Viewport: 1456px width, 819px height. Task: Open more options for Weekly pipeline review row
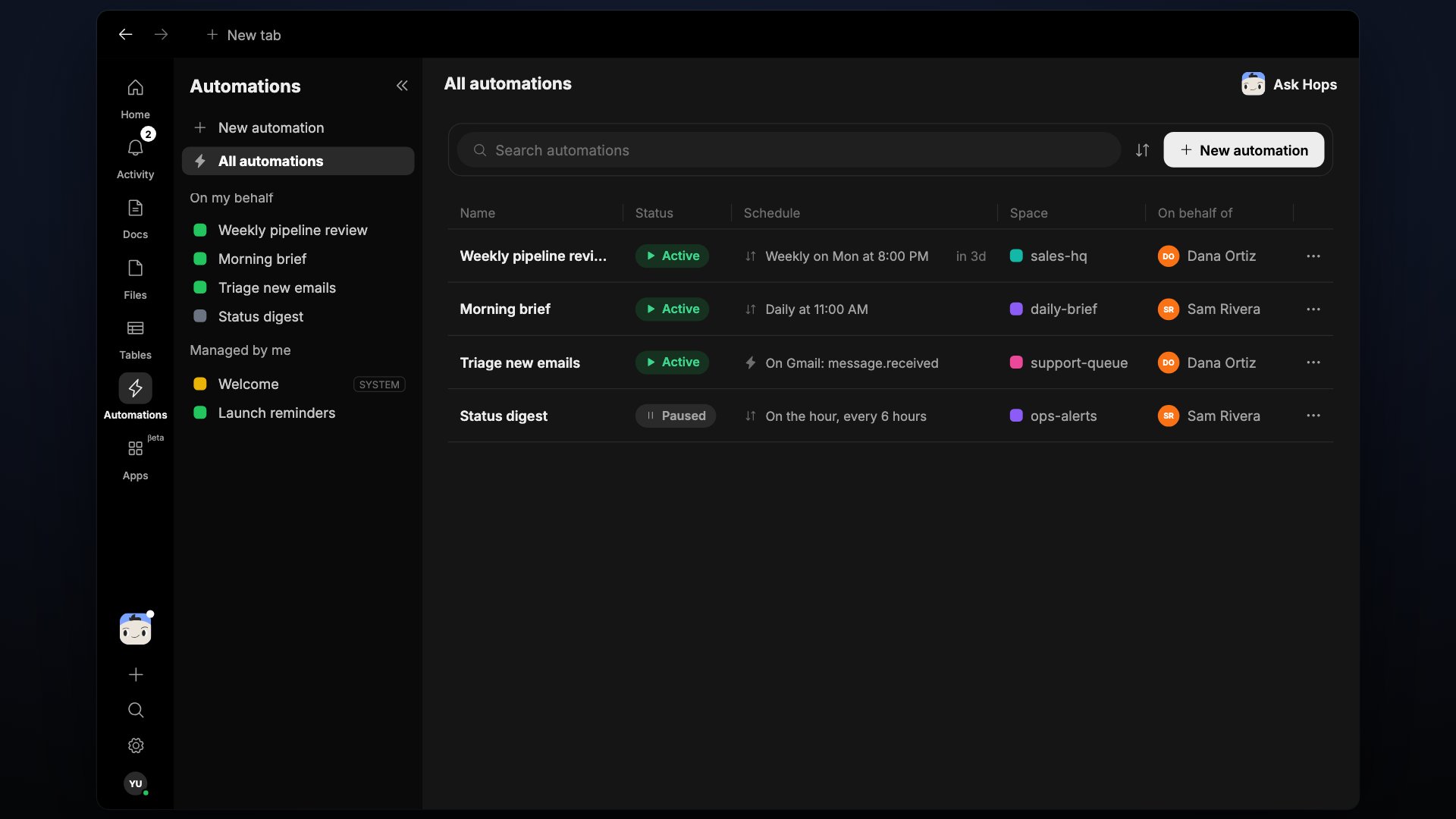coord(1313,256)
